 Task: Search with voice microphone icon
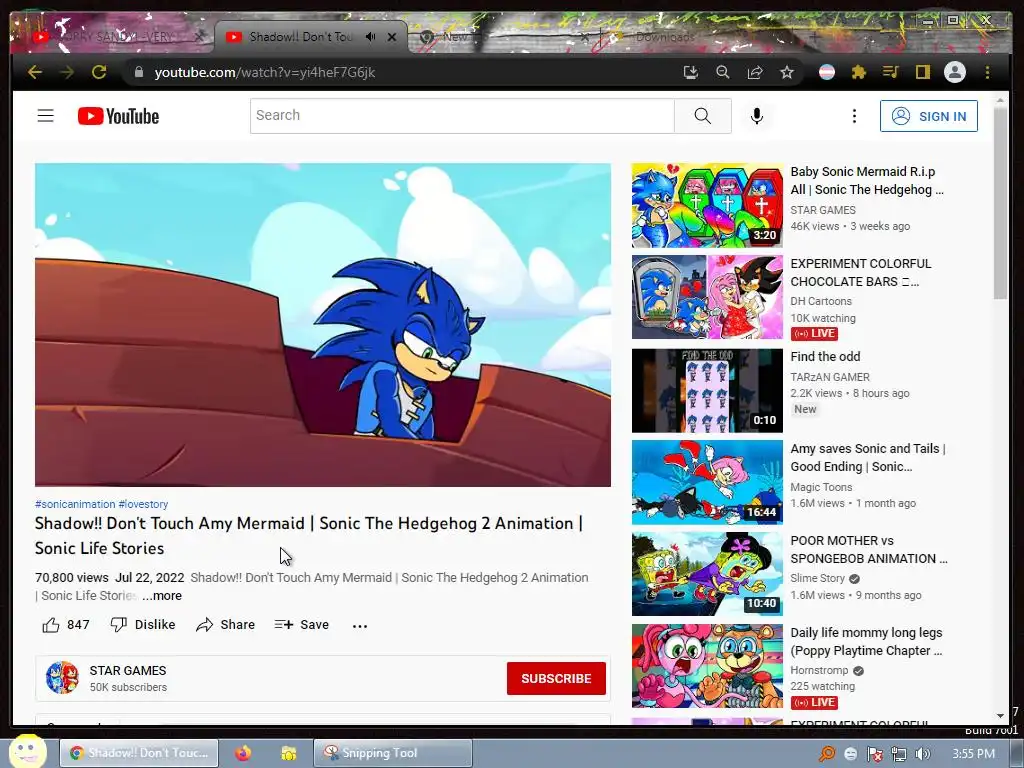[757, 116]
